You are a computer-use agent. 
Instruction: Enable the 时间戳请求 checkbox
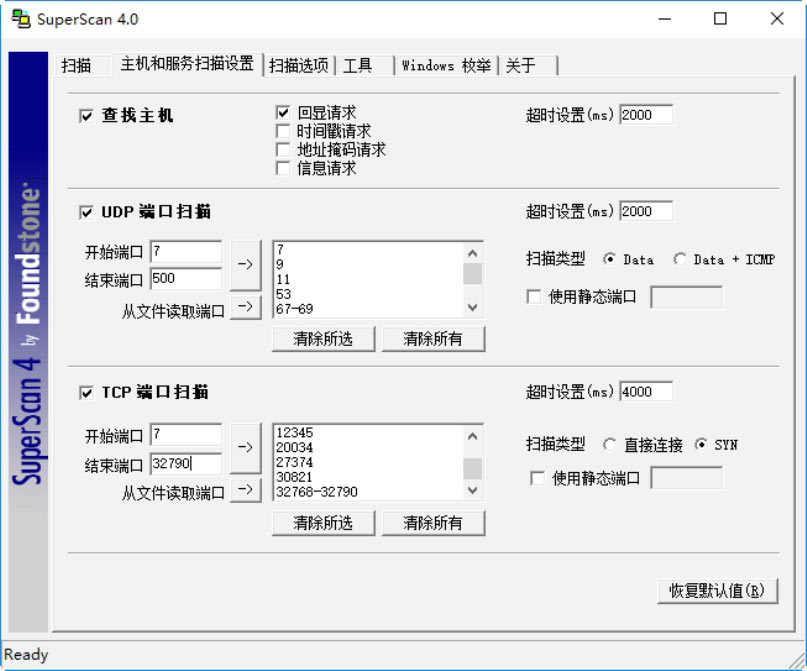point(283,131)
